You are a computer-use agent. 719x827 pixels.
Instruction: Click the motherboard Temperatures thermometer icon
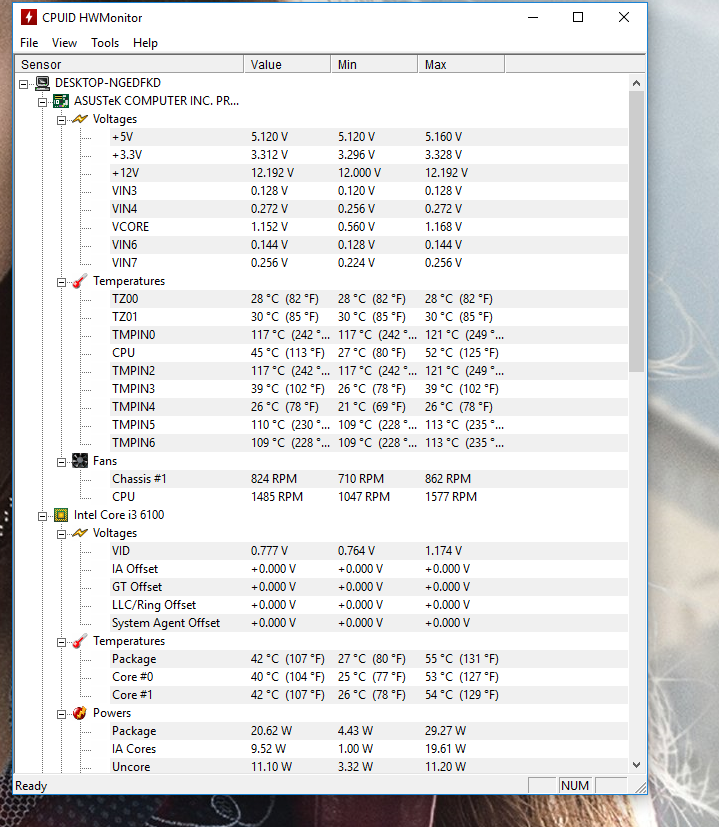click(80, 281)
